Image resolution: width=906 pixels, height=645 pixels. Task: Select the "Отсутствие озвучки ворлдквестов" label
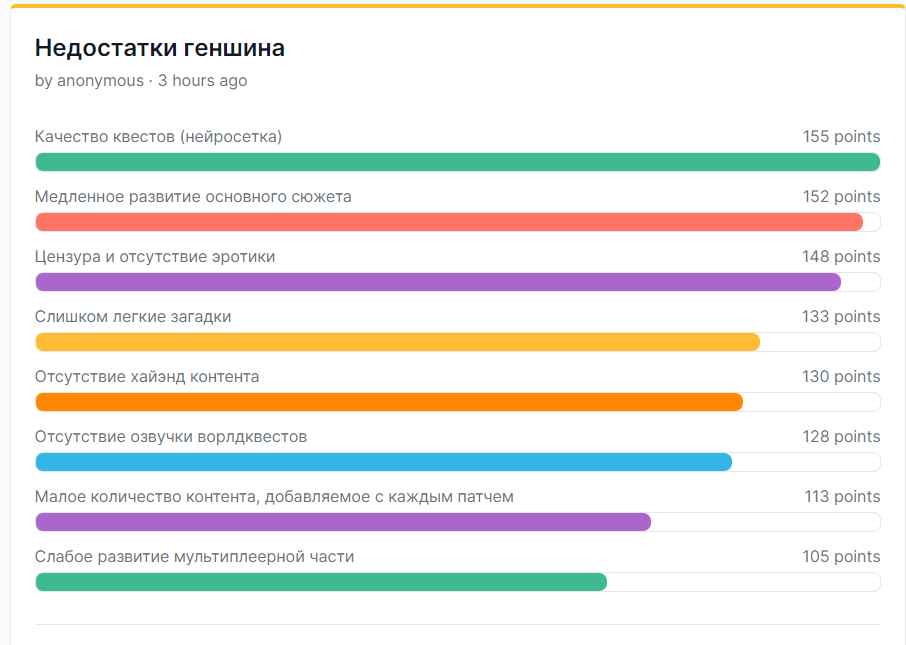point(171,437)
